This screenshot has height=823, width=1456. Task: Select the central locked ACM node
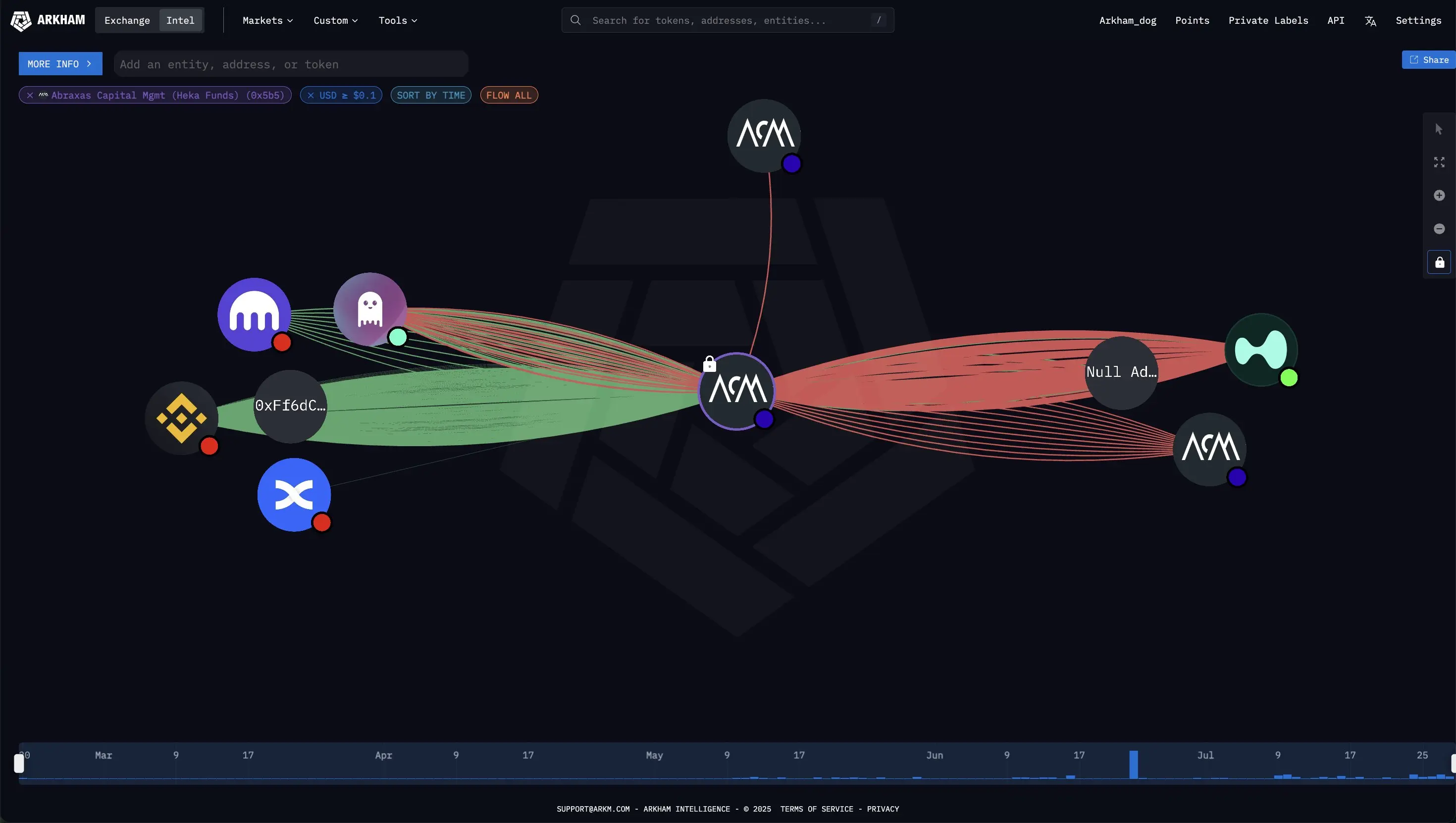tap(736, 391)
